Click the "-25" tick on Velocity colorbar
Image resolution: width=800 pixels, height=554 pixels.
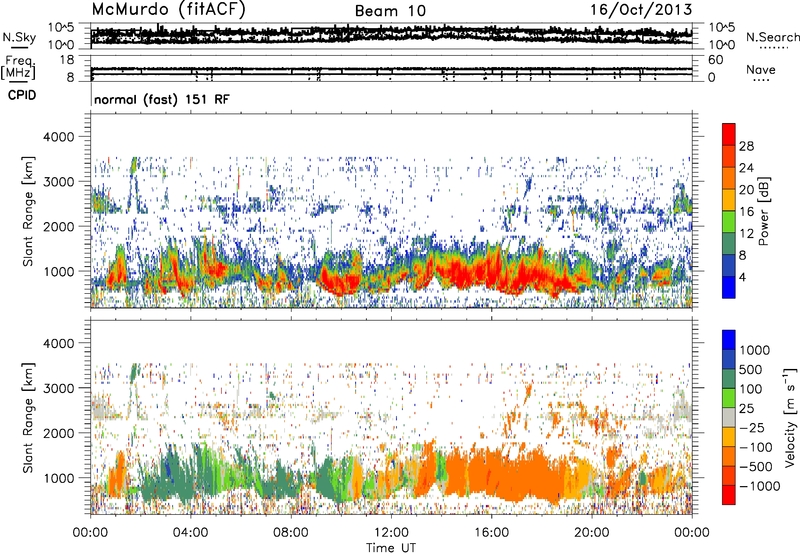[752, 428]
